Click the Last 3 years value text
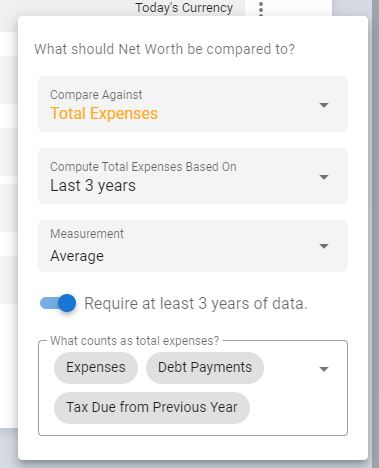This screenshot has width=379, height=468. point(93,185)
